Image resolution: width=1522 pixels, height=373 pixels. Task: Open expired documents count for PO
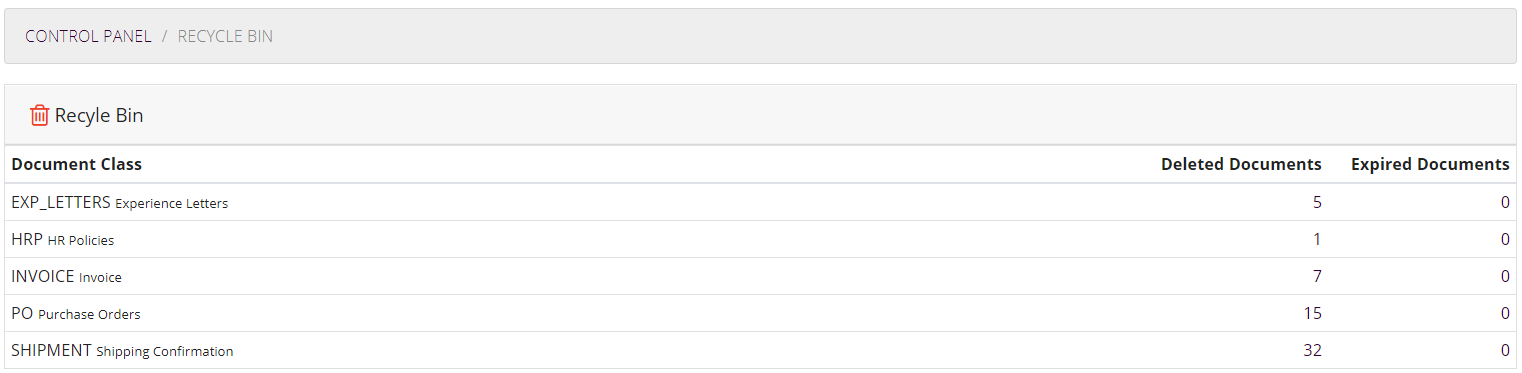[1505, 313]
